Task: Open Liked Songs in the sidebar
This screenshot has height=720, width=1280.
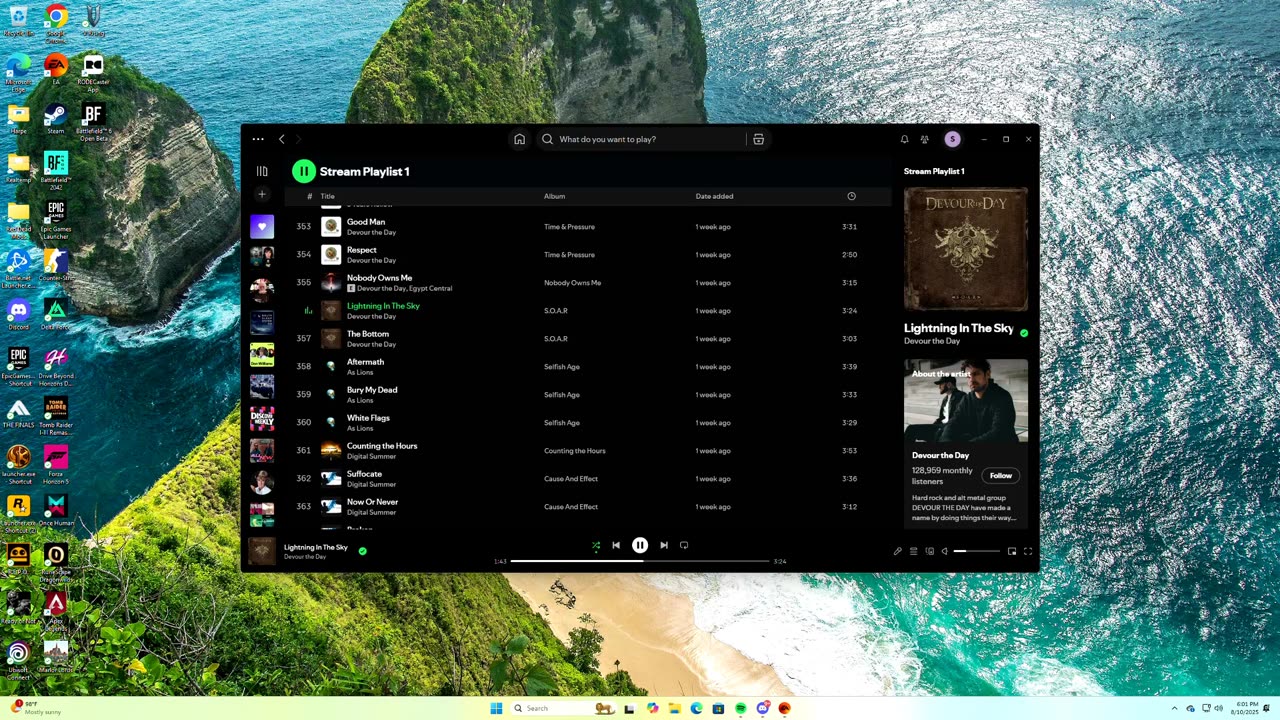Action: click(x=262, y=226)
